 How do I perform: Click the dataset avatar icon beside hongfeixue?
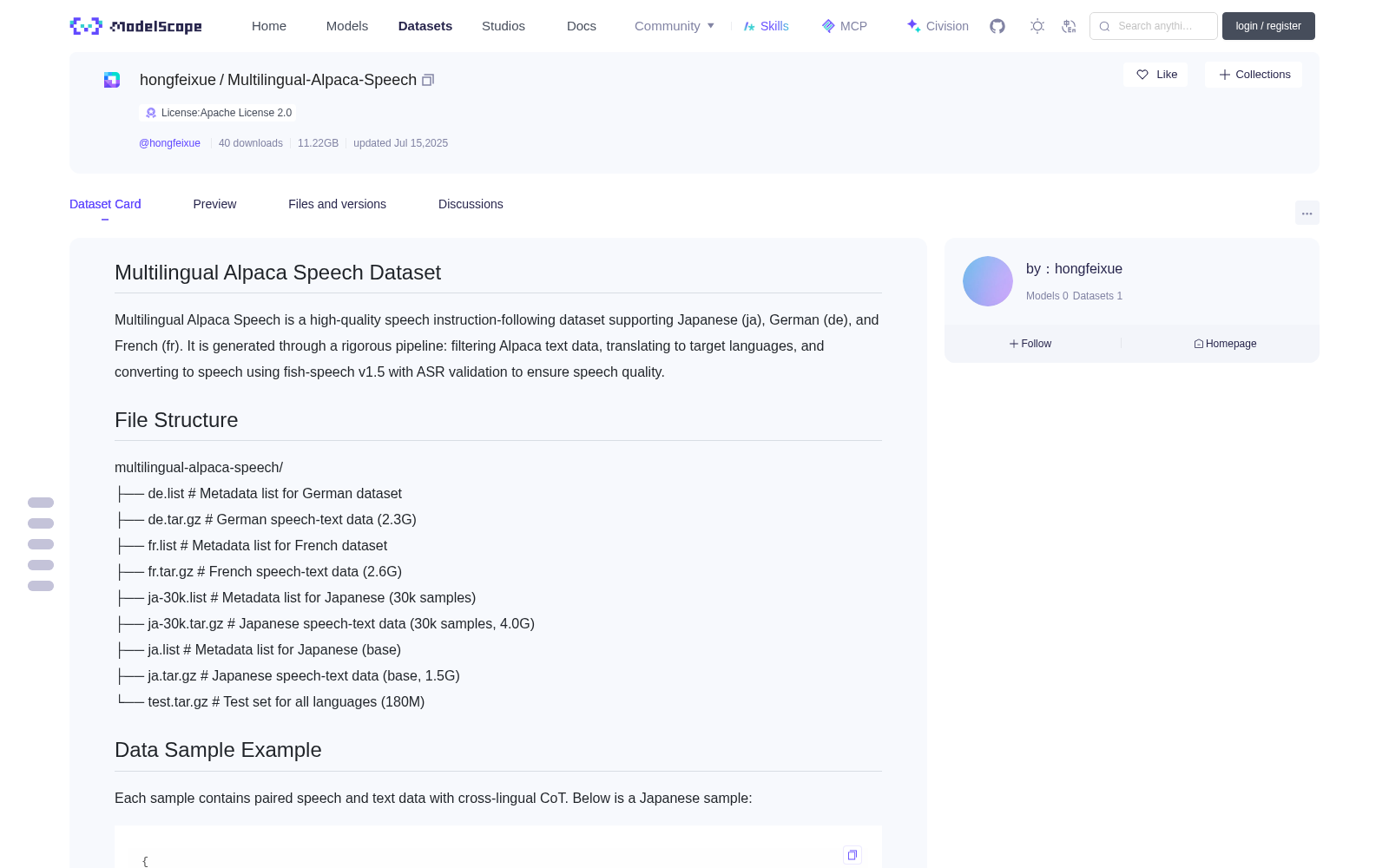112,80
